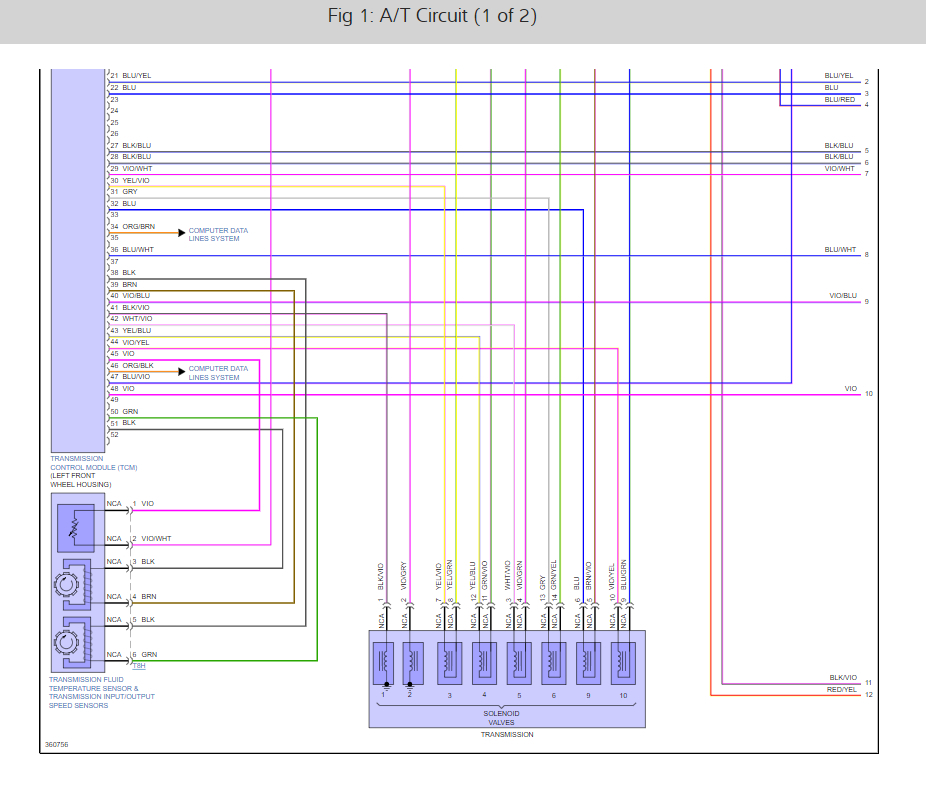Select TCM pin 39 BRN label
Viewport: 926px width, 785px height.
124,284
